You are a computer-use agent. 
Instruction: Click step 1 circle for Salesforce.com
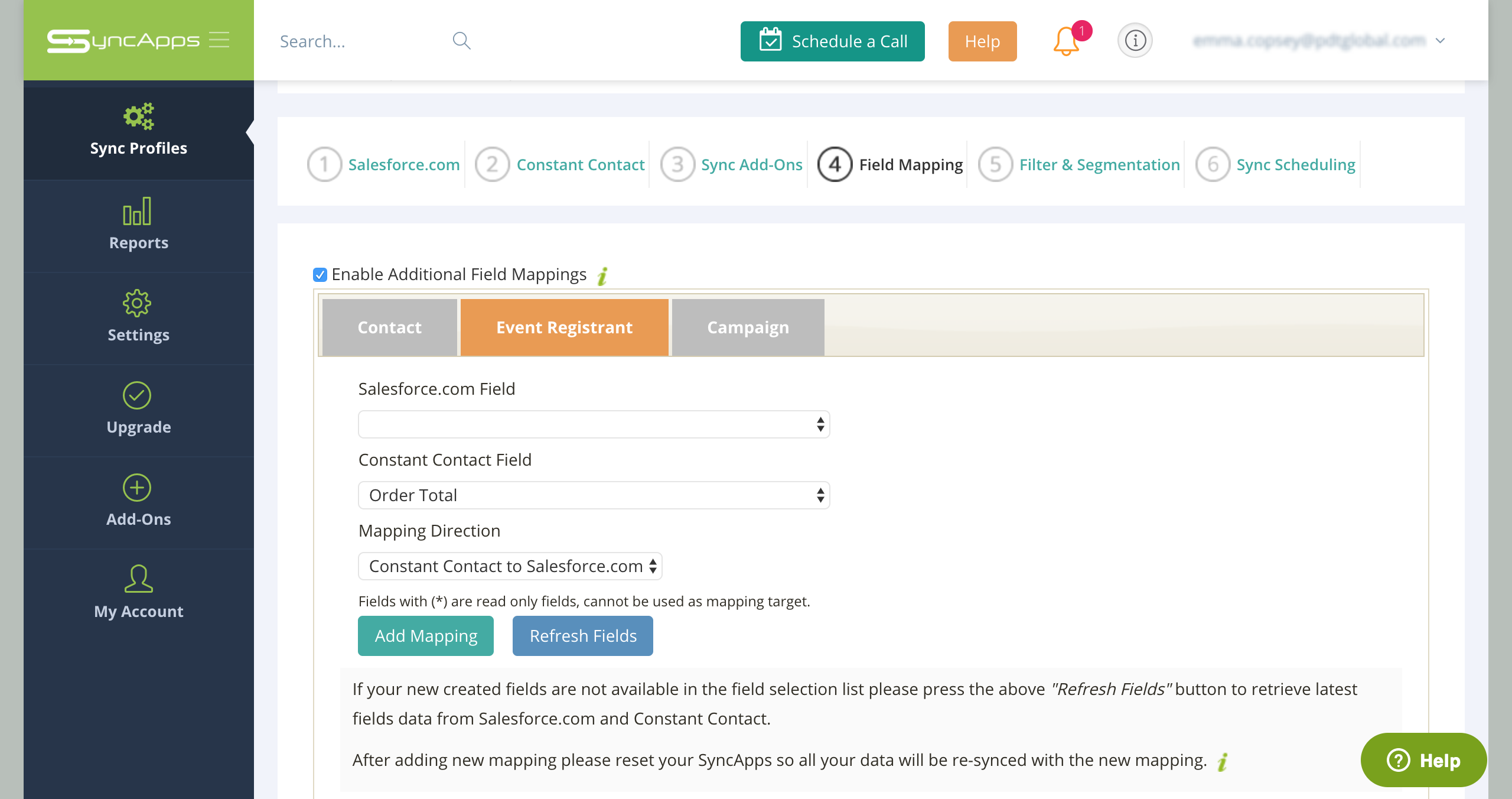point(324,164)
